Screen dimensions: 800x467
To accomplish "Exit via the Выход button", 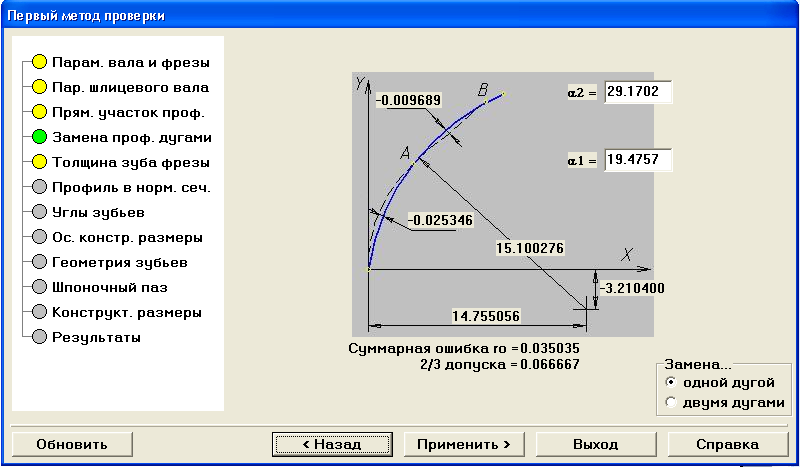I will (x=595, y=444).
